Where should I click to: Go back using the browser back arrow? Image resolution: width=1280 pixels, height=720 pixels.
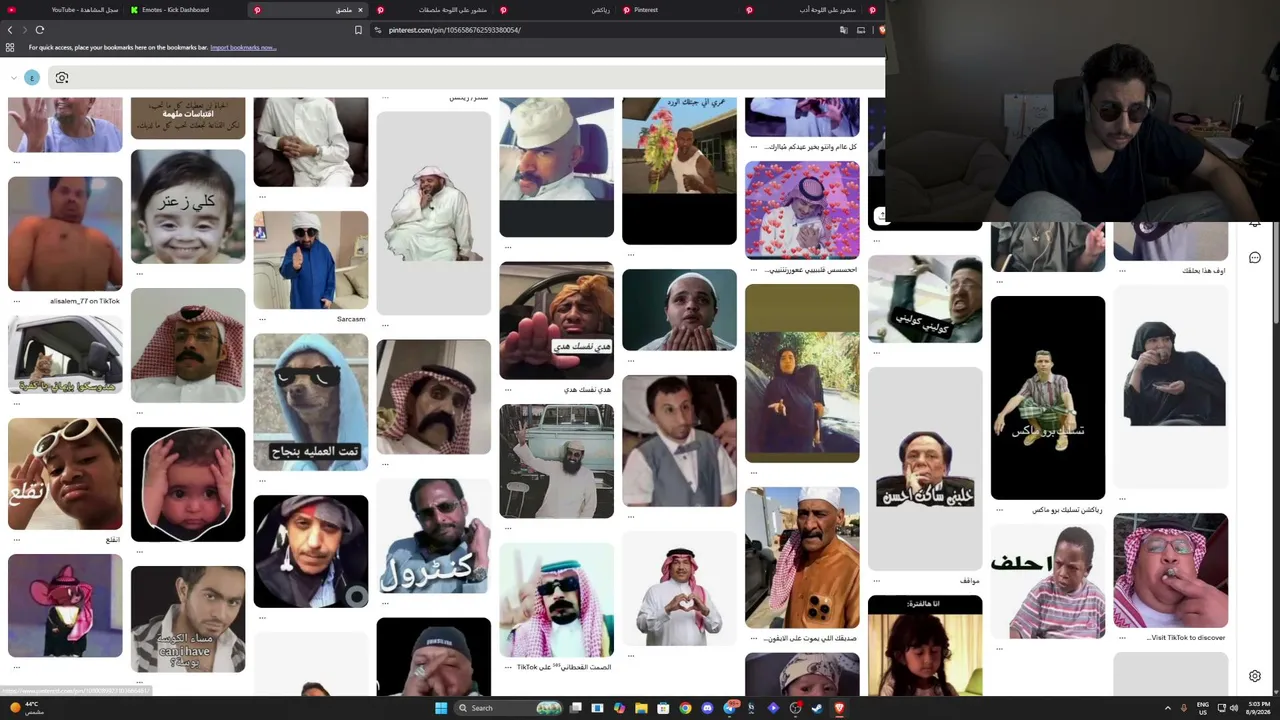pos(10,30)
